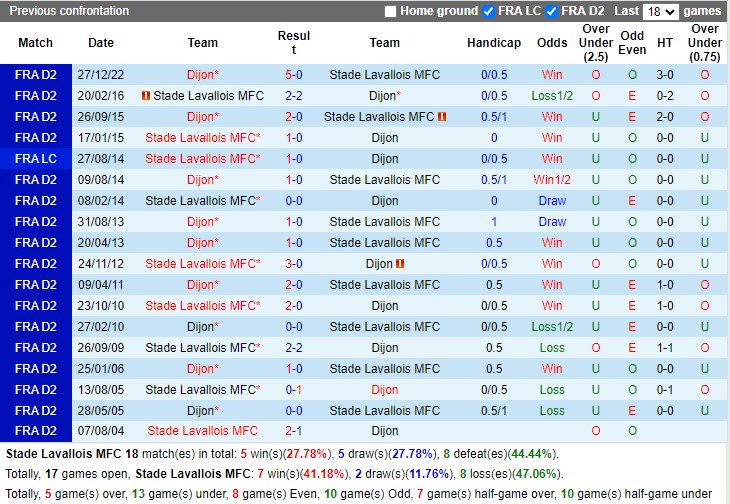Viewport: 730px width, 504px height.
Task: Click the Odds column header
Action: tap(552, 43)
